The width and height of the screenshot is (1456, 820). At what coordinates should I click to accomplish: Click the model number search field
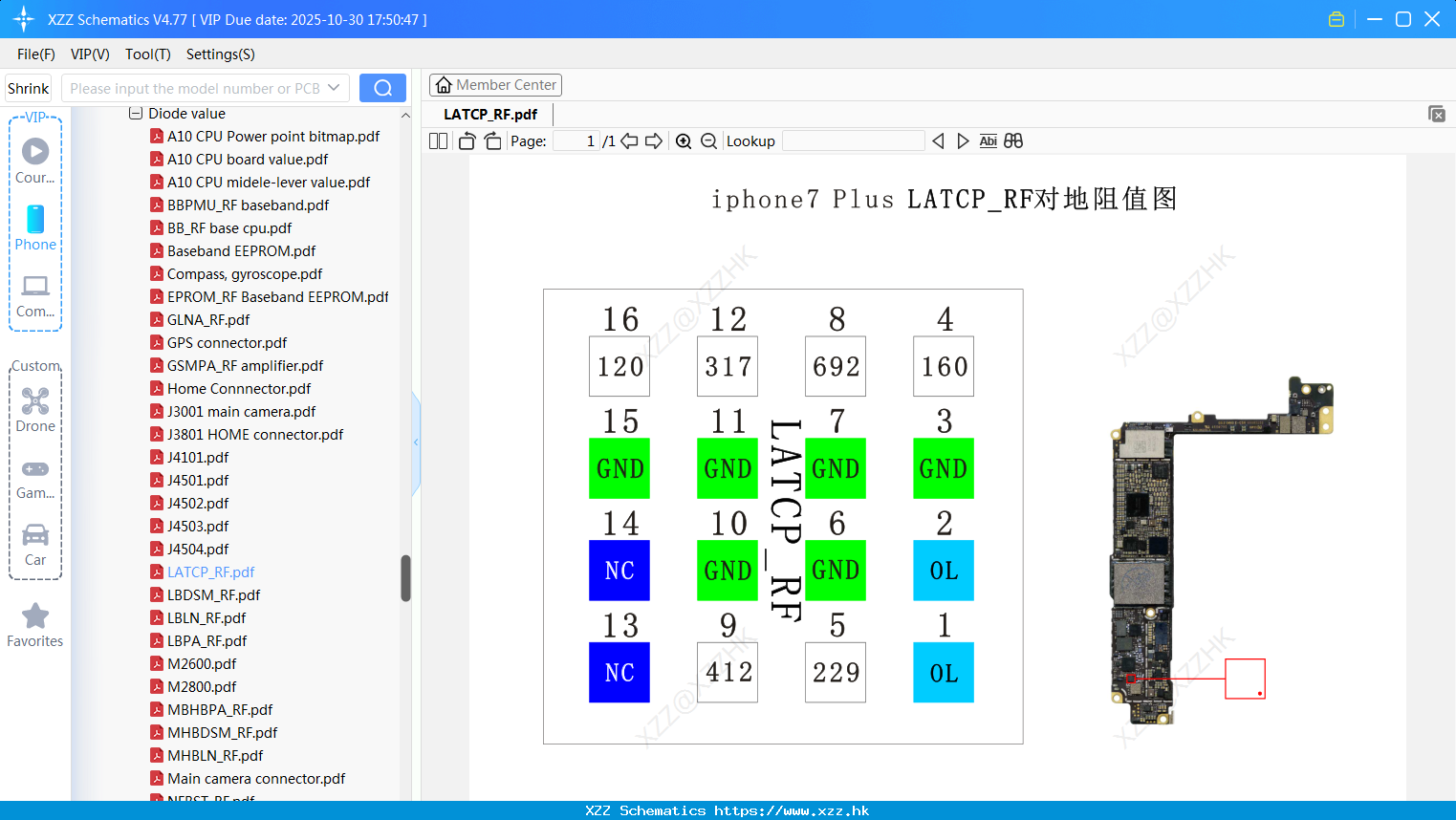pos(195,88)
